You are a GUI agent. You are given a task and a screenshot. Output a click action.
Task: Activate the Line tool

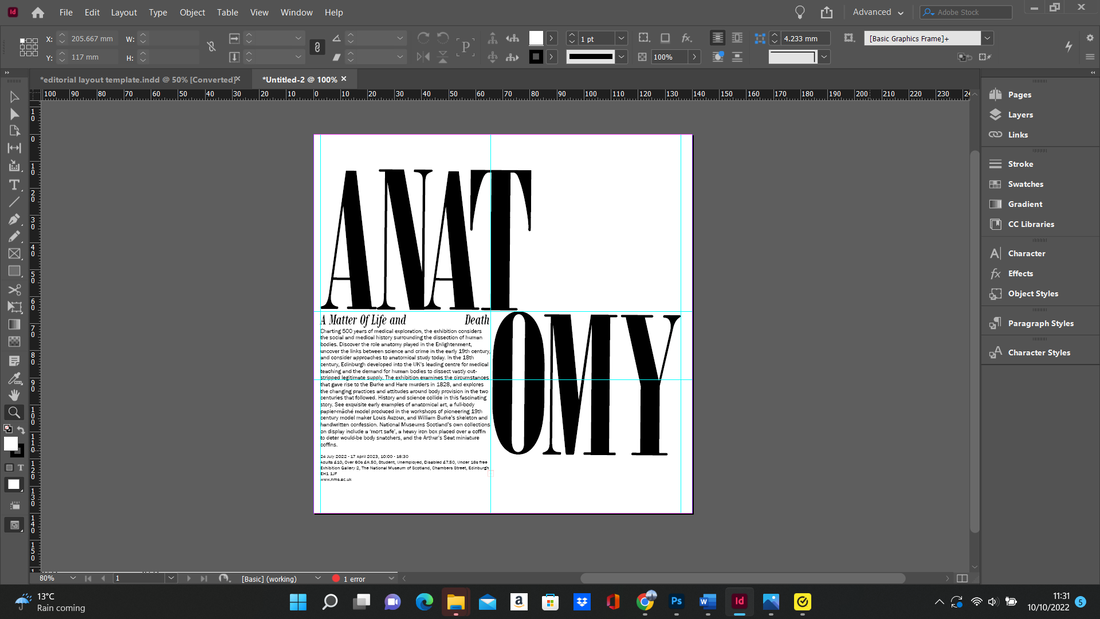pyautogui.click(x=14, y=202)
